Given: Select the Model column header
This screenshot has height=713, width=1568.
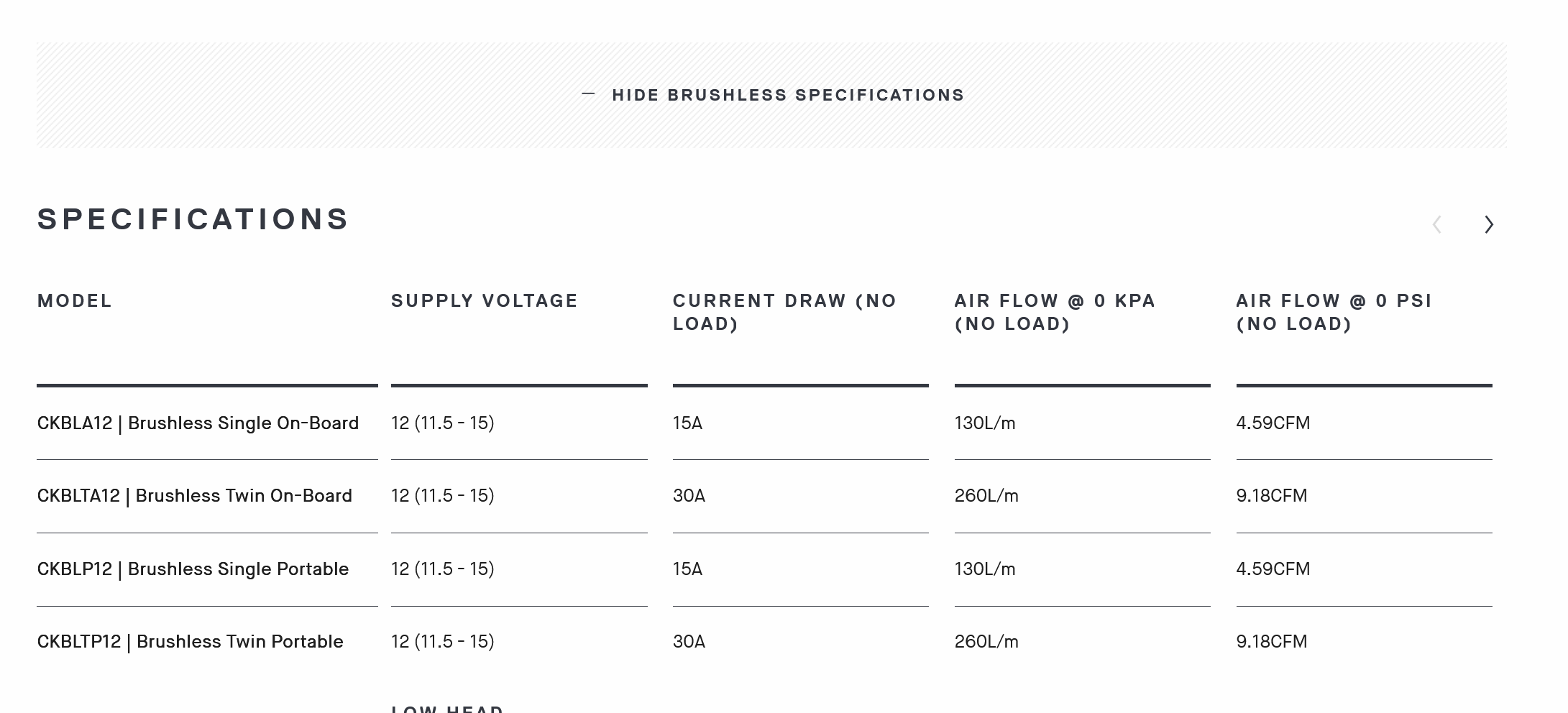Looking at the screenshot, I should click(x=75, y=301).
